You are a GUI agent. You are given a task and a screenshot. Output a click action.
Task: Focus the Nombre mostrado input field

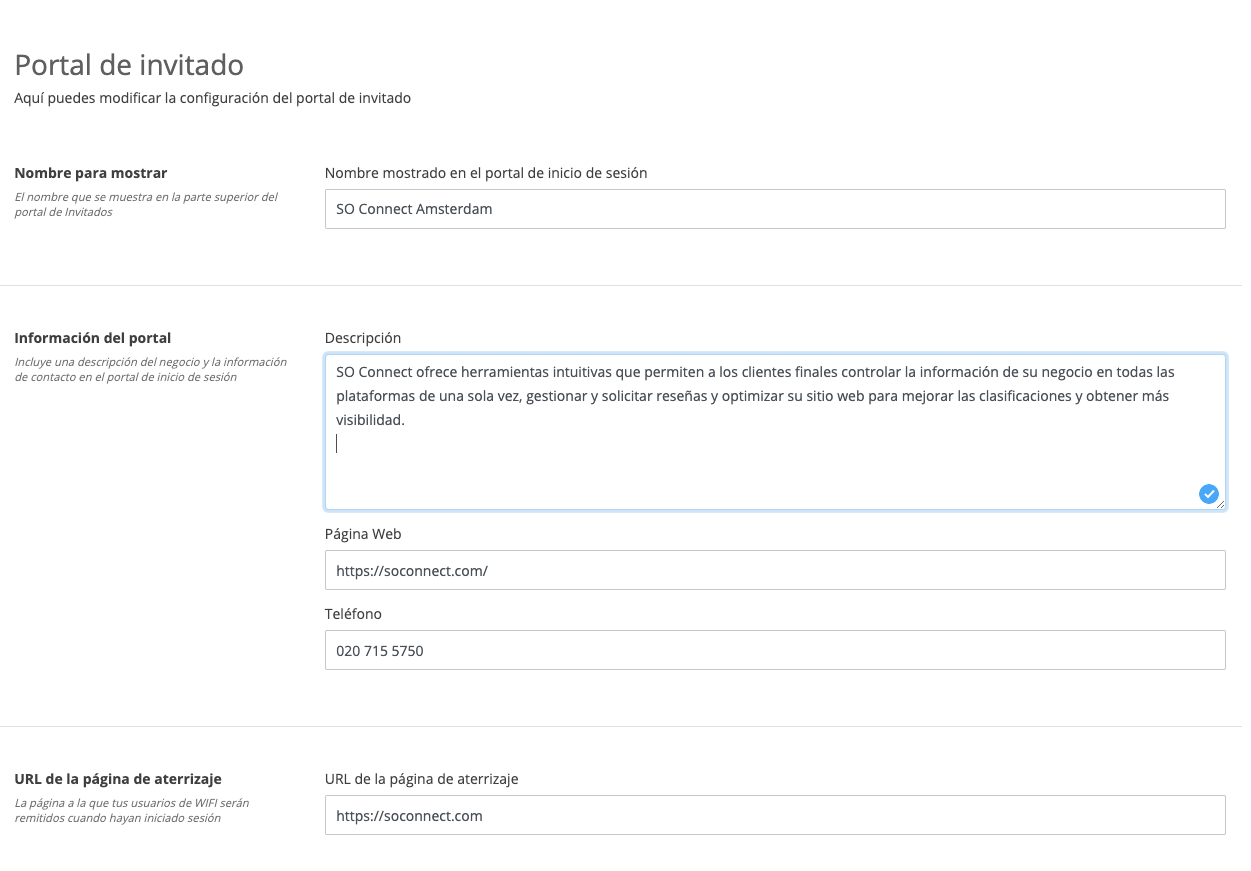point(775,209)
